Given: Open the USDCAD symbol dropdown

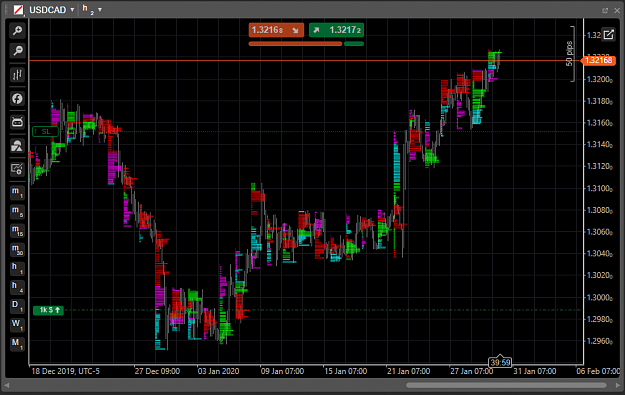Looking at the screenshot, I should click(x=51, y=10).
